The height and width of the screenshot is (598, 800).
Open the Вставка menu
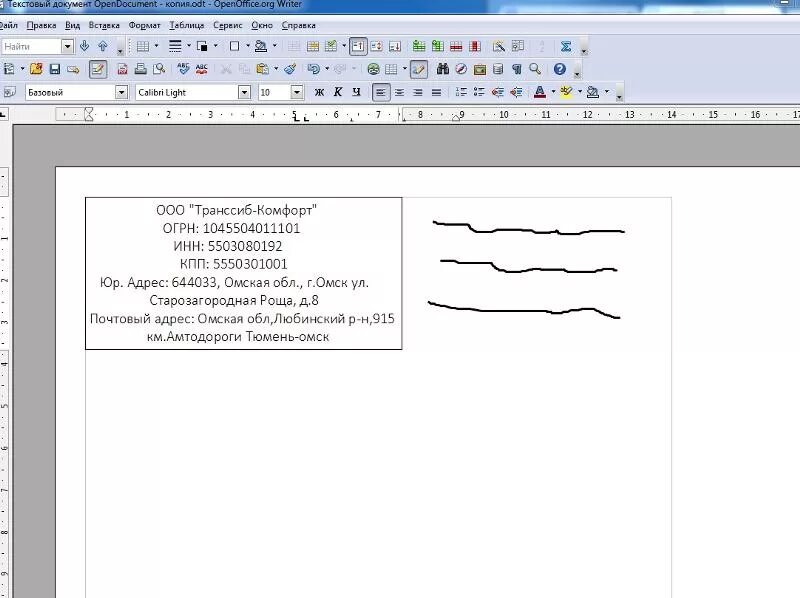[x=104, y=25]
